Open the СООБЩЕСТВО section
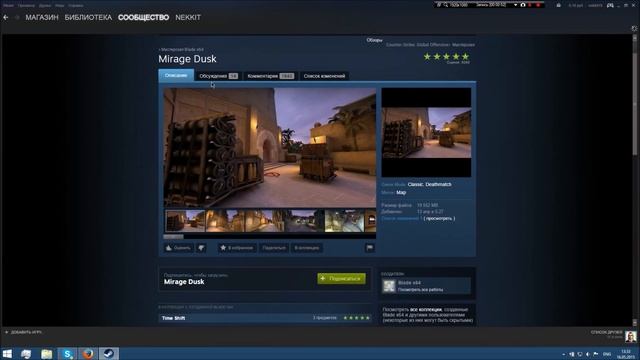The height and width of the screenshot is (360, 640). pyautogui.click(x=143, y=18)
